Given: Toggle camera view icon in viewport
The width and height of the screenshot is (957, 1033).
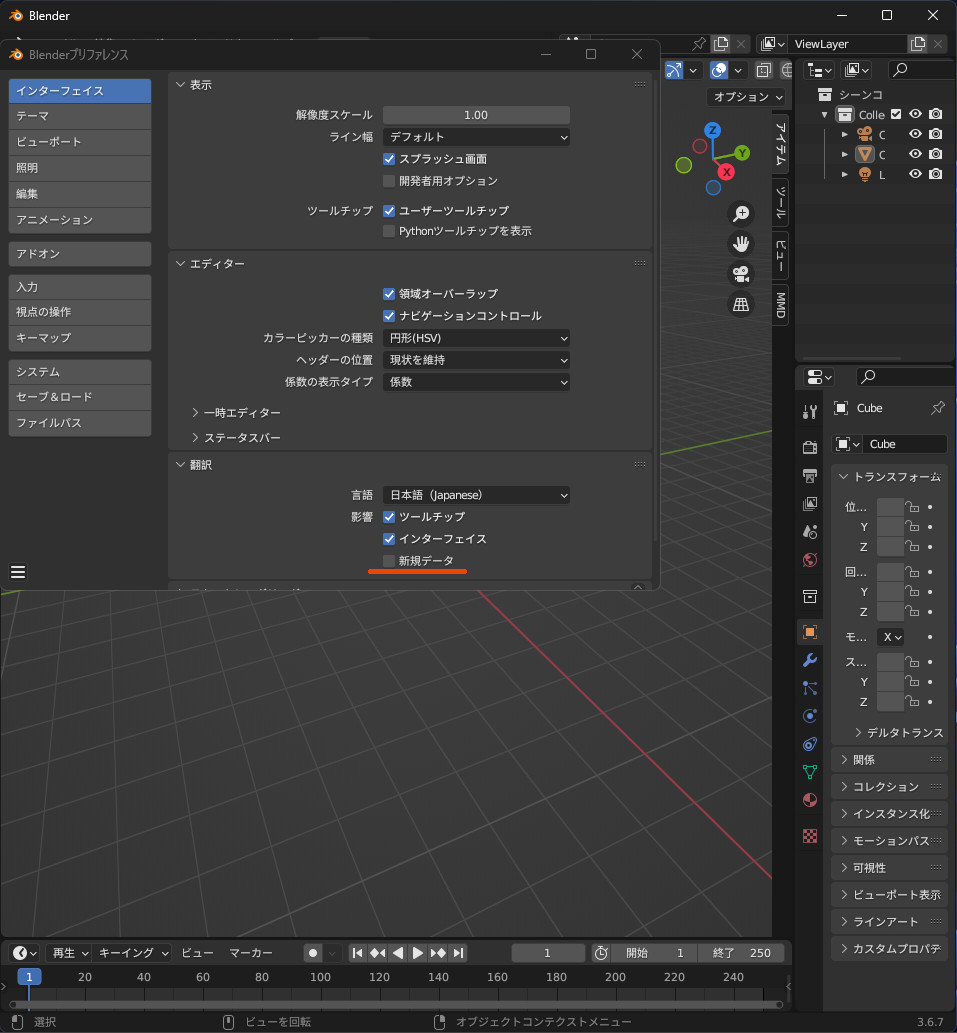Looking at the screenshot, I should pos(741,274).
